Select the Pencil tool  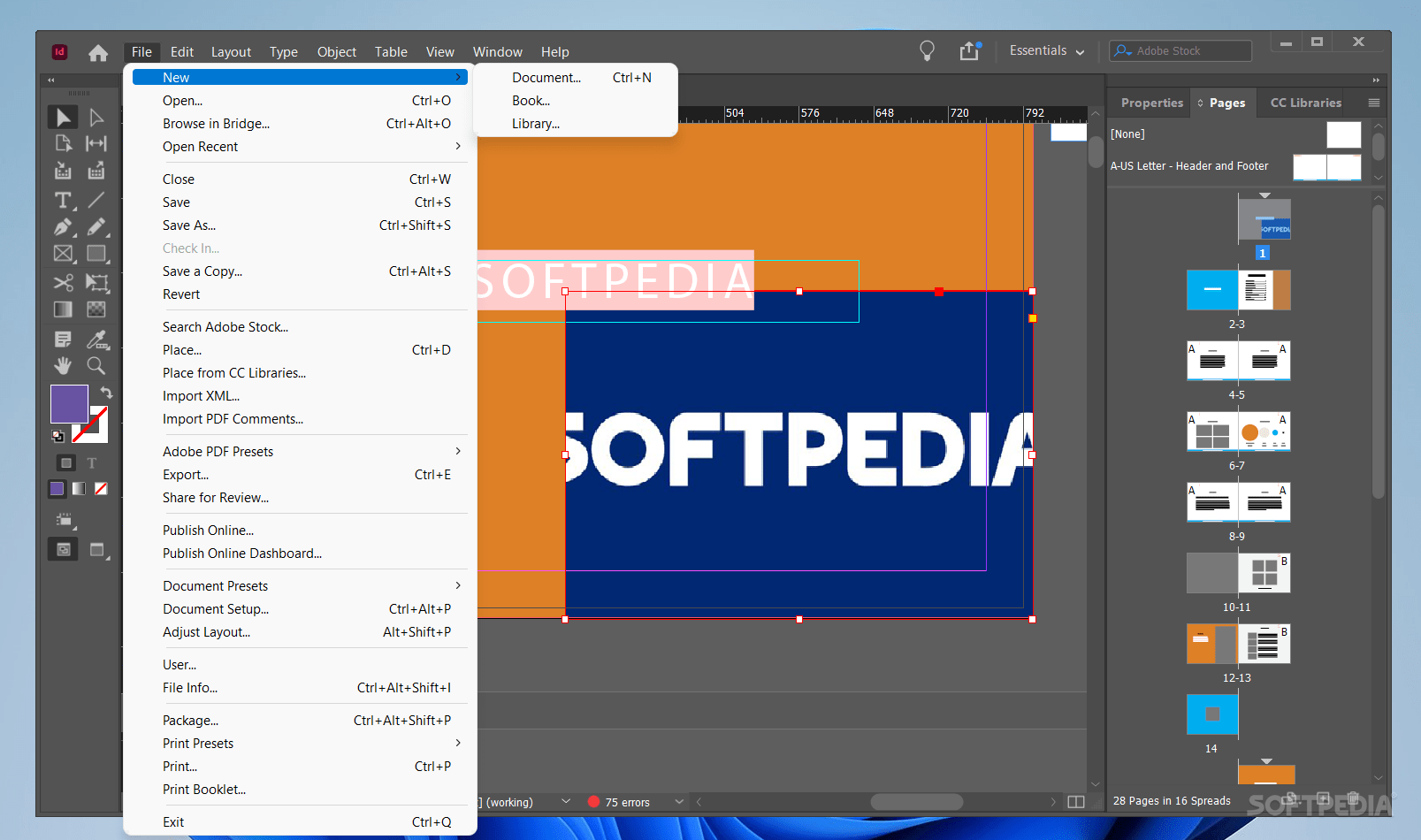pos(96,227)
